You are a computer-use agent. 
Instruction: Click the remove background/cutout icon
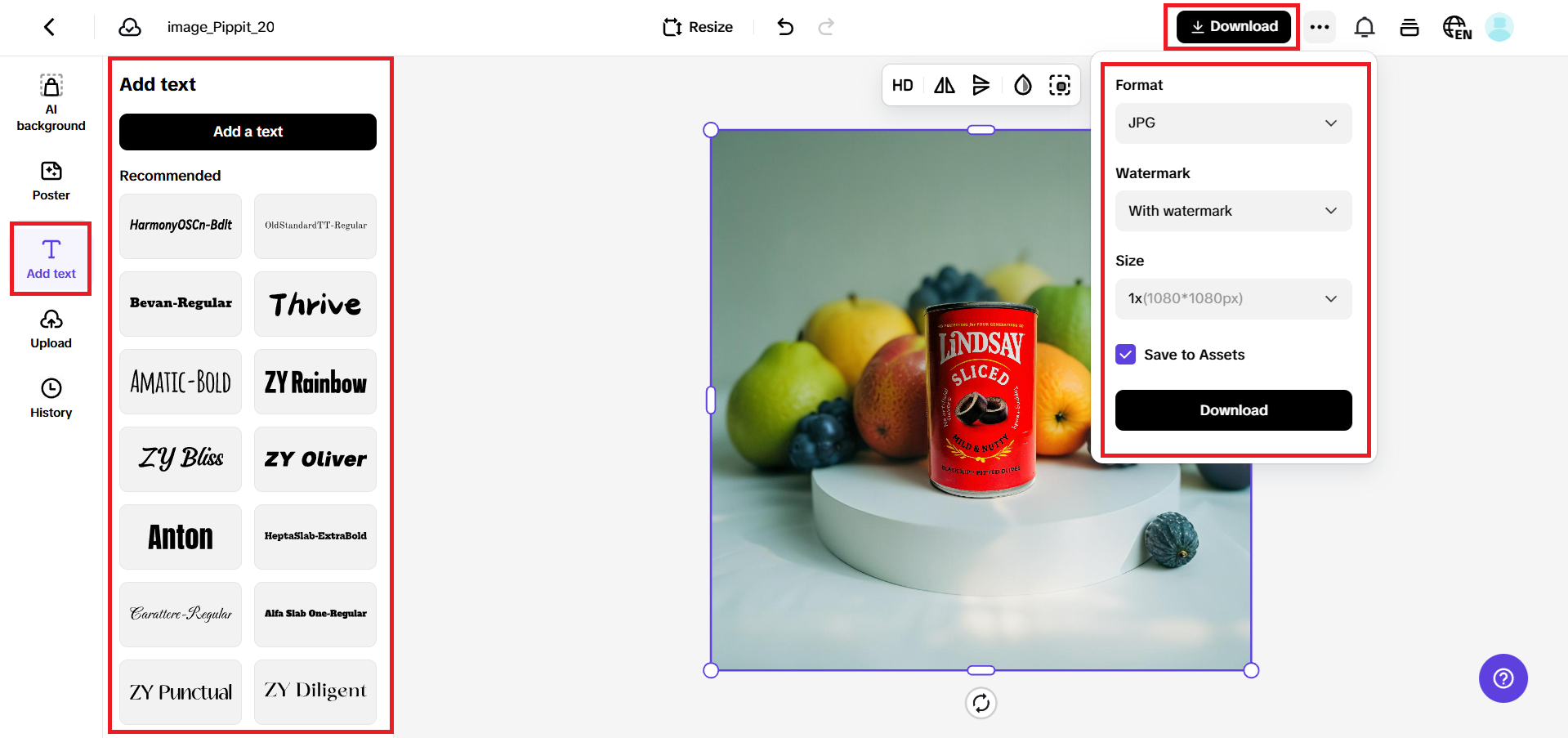(x=1060, y=85)
